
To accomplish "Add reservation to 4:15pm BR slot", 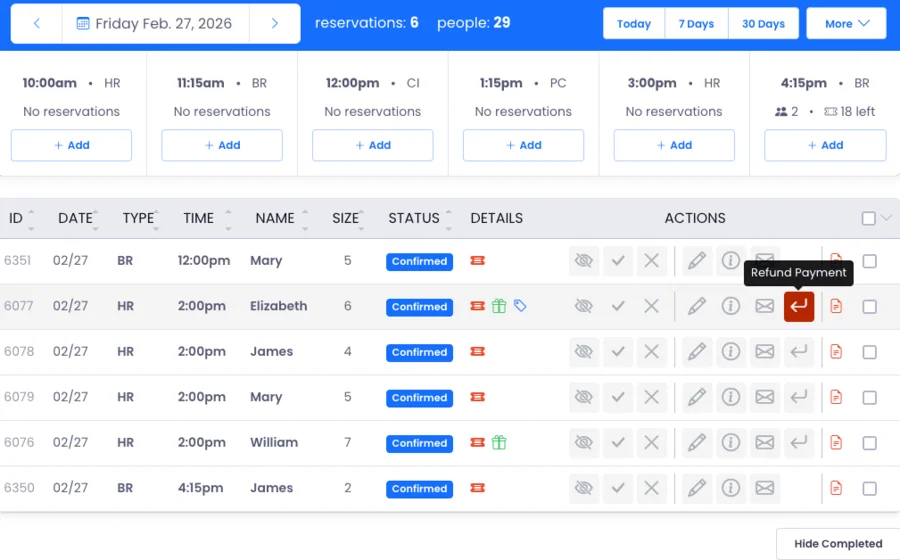I will (x=825, y=145).
